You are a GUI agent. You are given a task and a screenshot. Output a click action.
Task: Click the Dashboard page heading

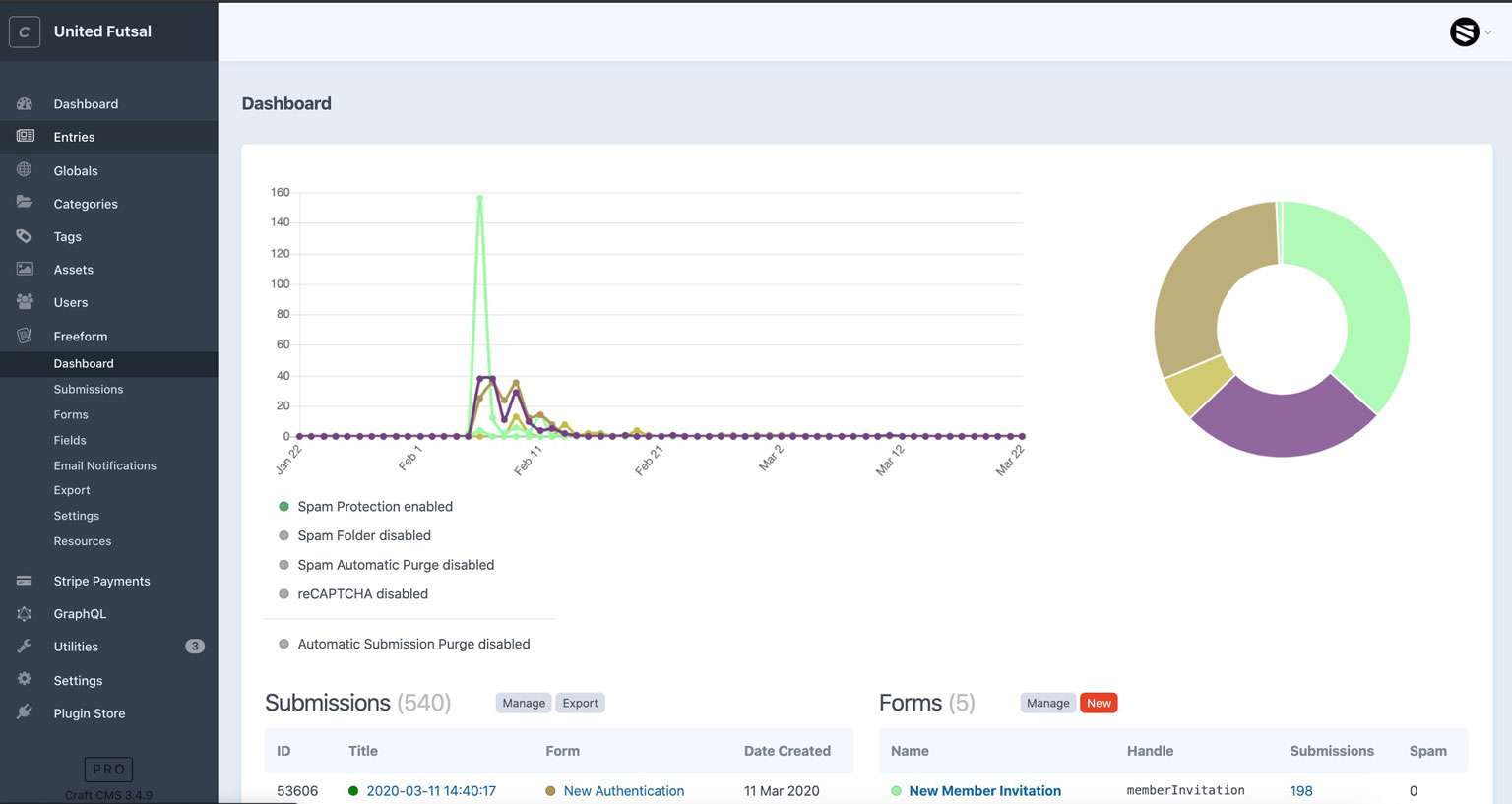[x=286, y=103]
